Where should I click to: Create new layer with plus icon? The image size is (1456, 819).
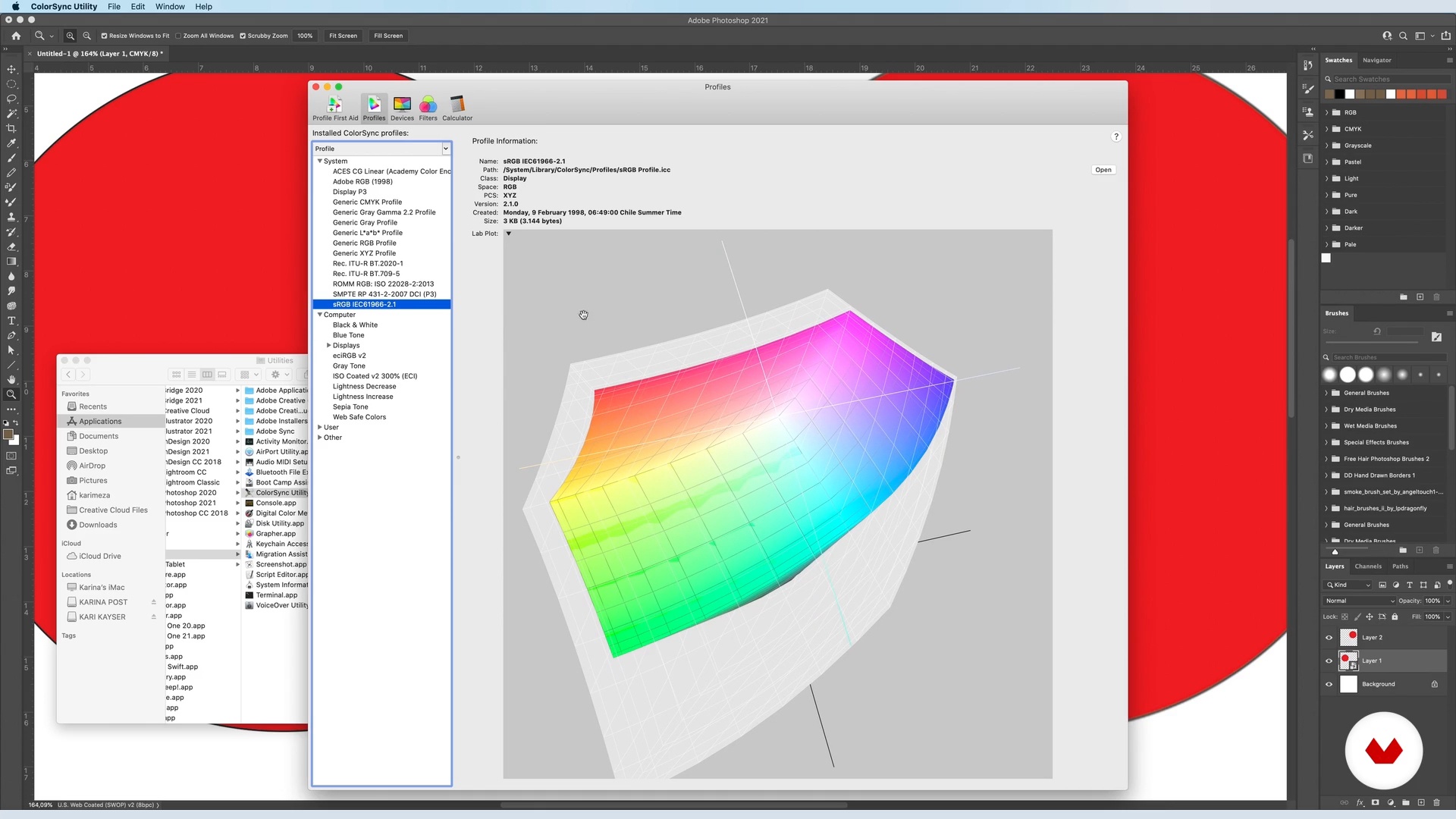click(1421, 802)
